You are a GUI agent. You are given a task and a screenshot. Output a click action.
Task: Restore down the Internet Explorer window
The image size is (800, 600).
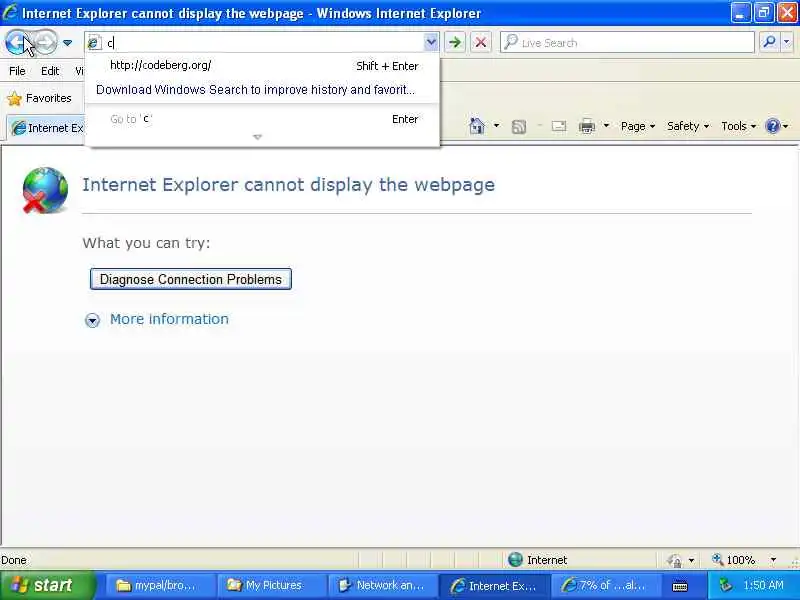[764, 12]
